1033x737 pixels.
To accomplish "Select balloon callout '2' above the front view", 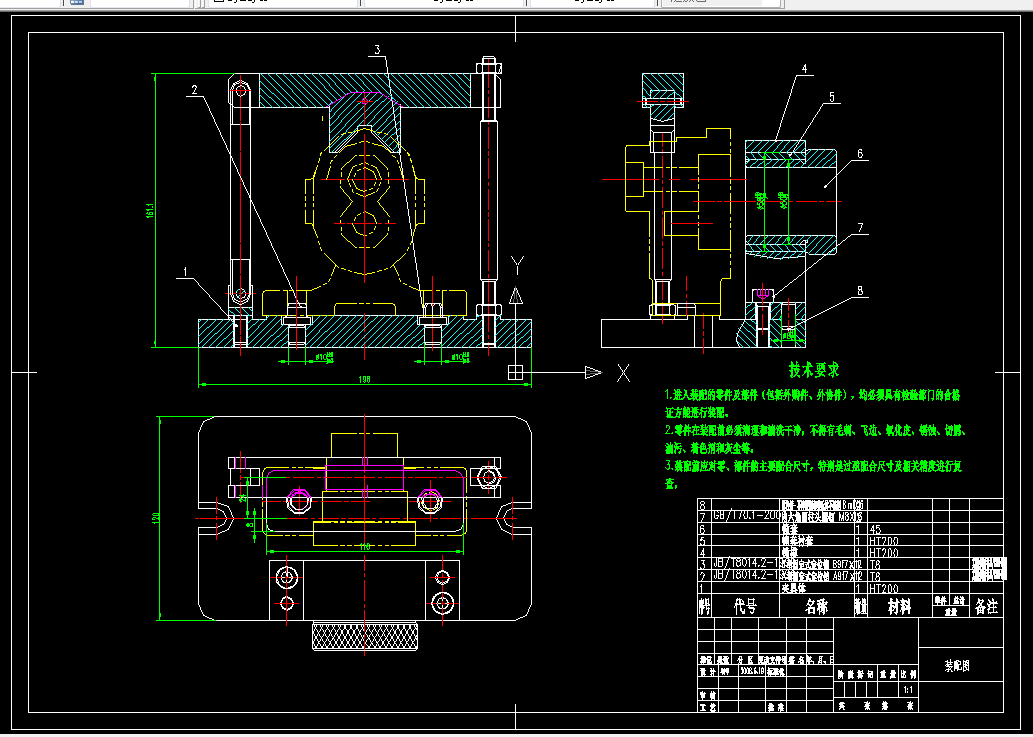I will coord(194,90).
